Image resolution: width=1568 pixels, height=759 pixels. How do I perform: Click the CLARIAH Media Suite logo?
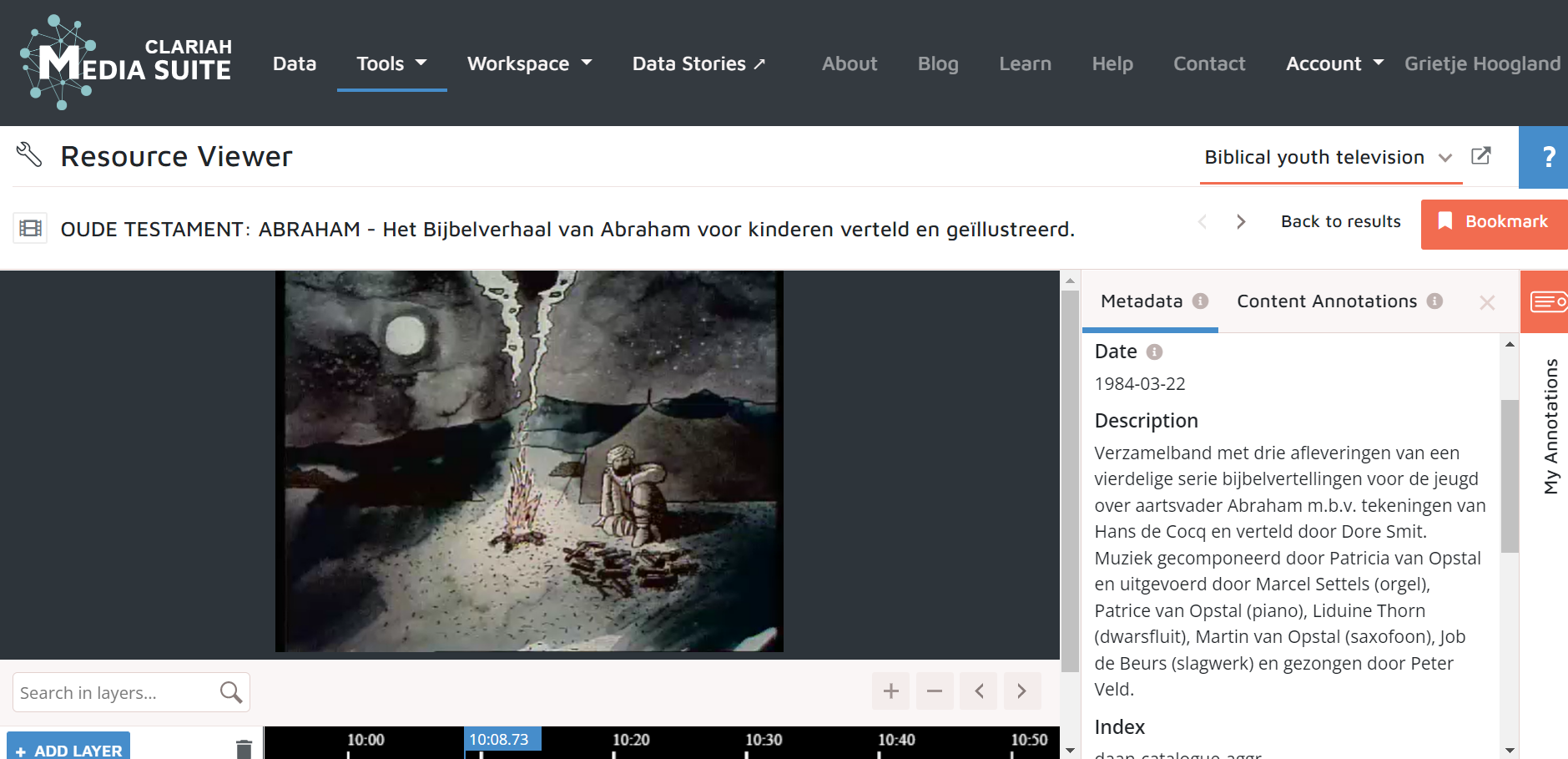coord(127,63)
